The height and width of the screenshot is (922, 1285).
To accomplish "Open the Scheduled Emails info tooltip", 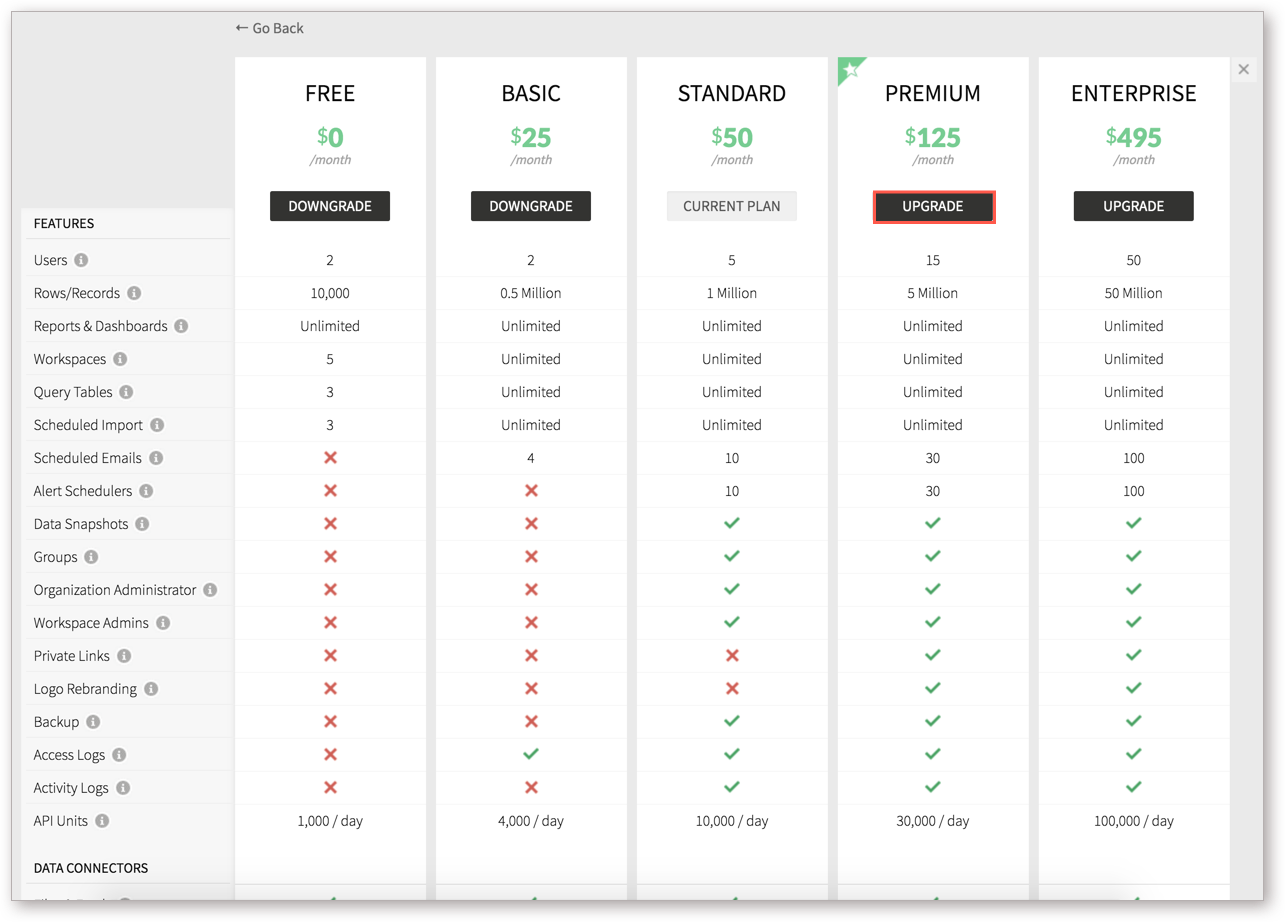I will pyautogui.click(x=155, y=457).
